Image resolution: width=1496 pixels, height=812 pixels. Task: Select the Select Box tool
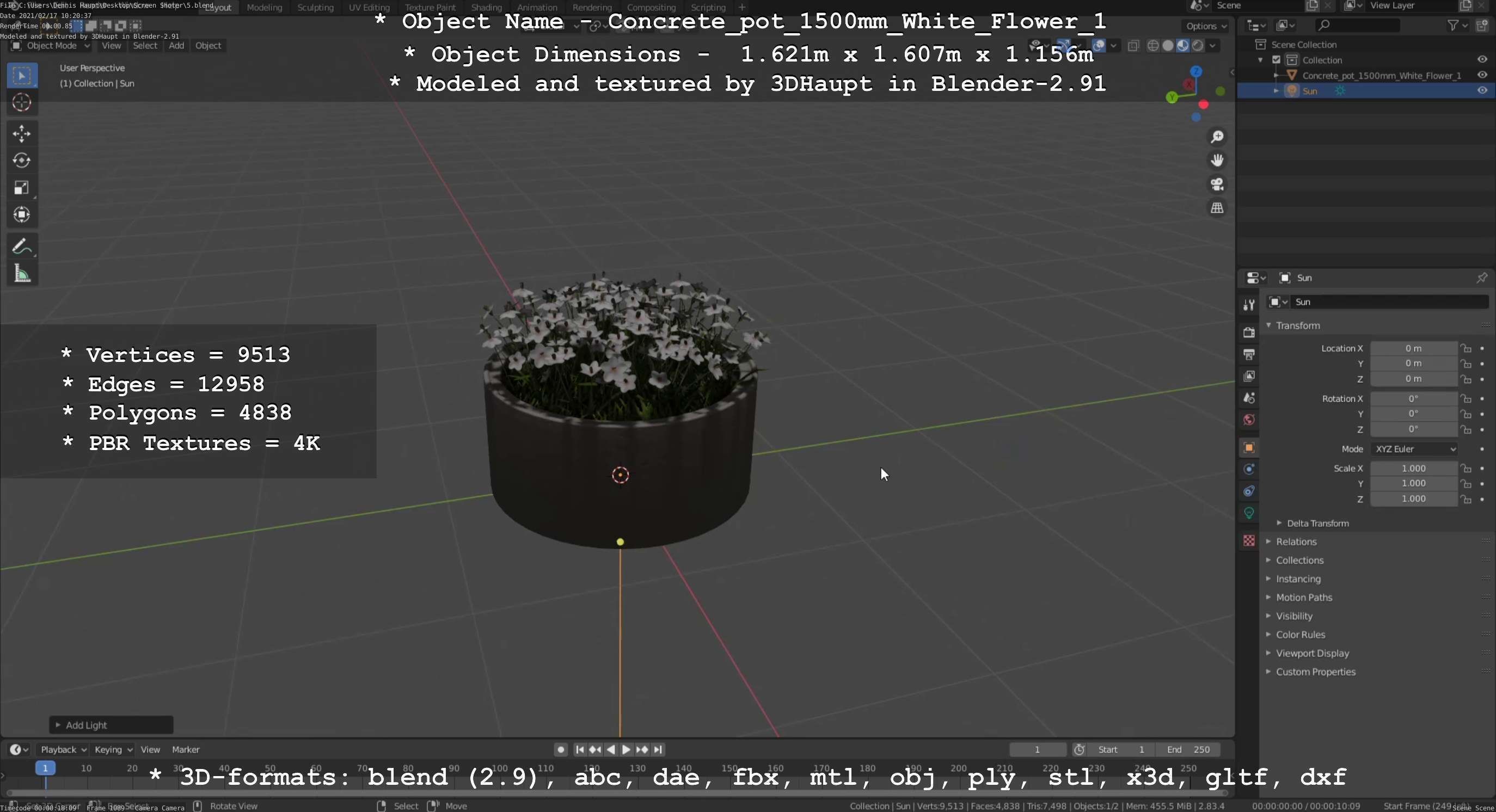22,76
